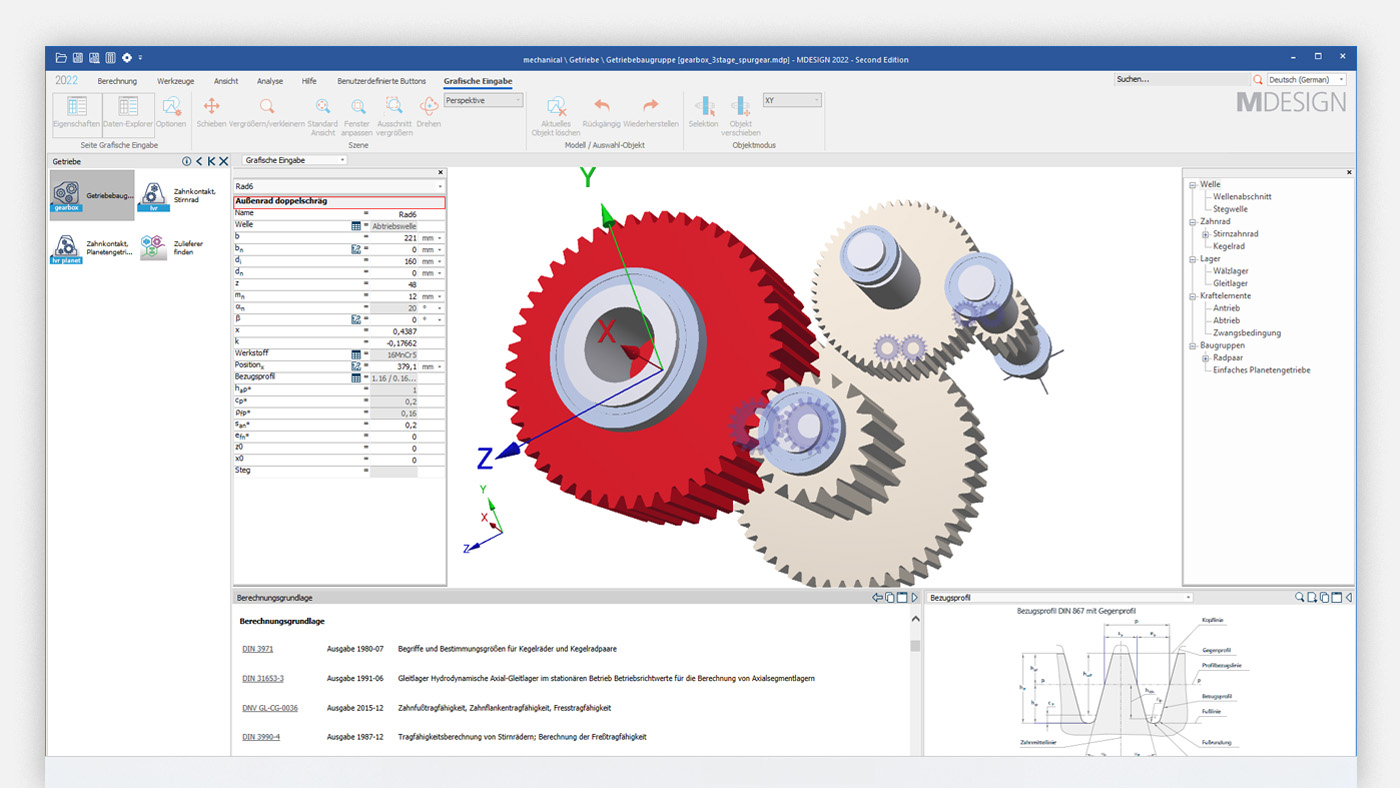Select Einfaches Planetengetriebe tree item
Image resolution: width=1400 pixels, height=788 pixels.
coord(1261,370)
